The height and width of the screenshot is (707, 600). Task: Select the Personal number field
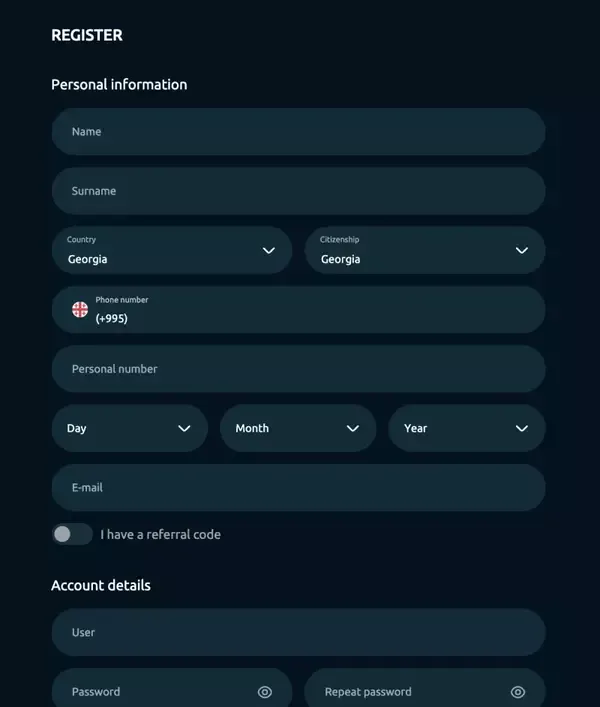point(298,369)
